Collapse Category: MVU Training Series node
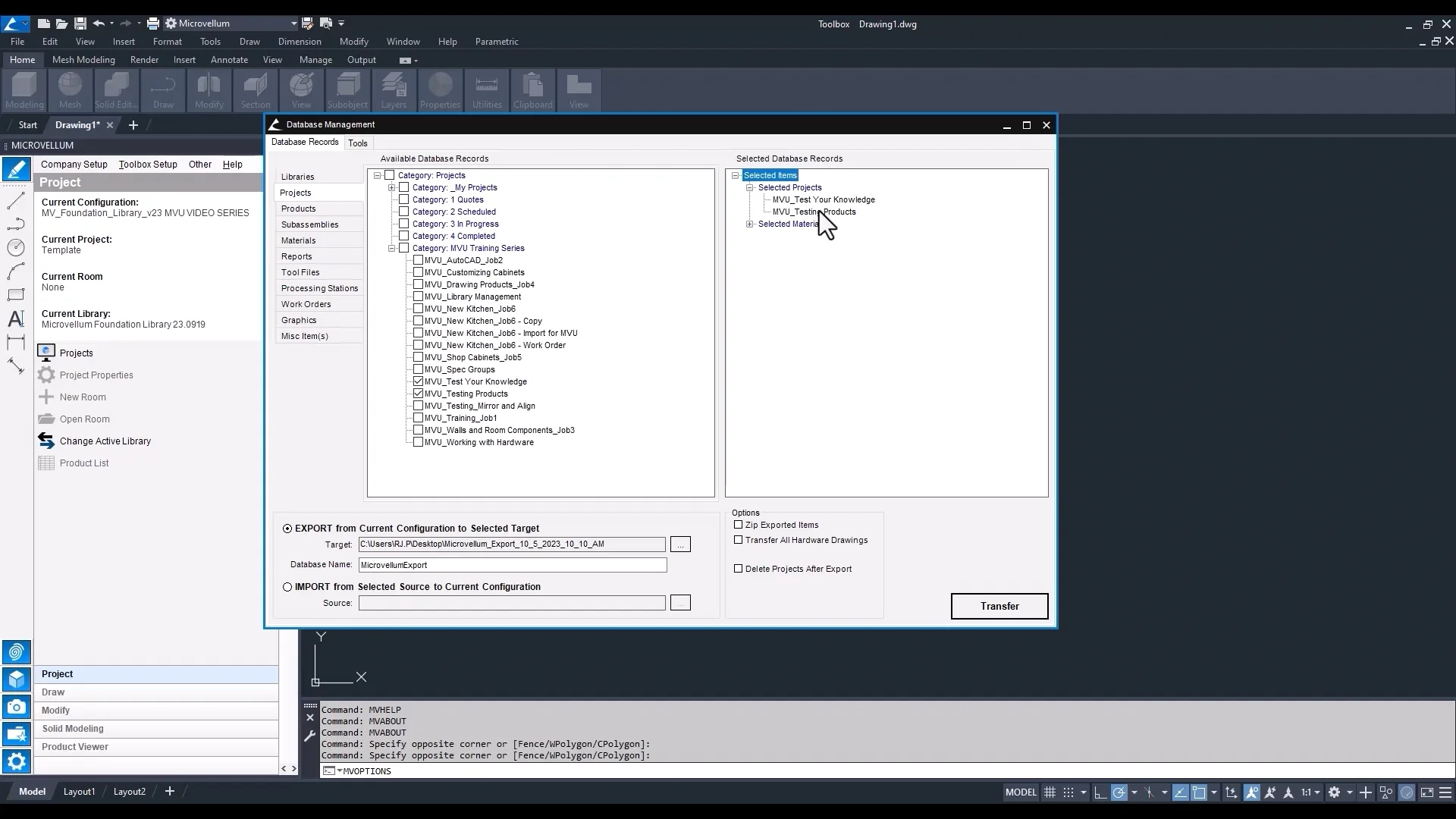 coord(392,248)
